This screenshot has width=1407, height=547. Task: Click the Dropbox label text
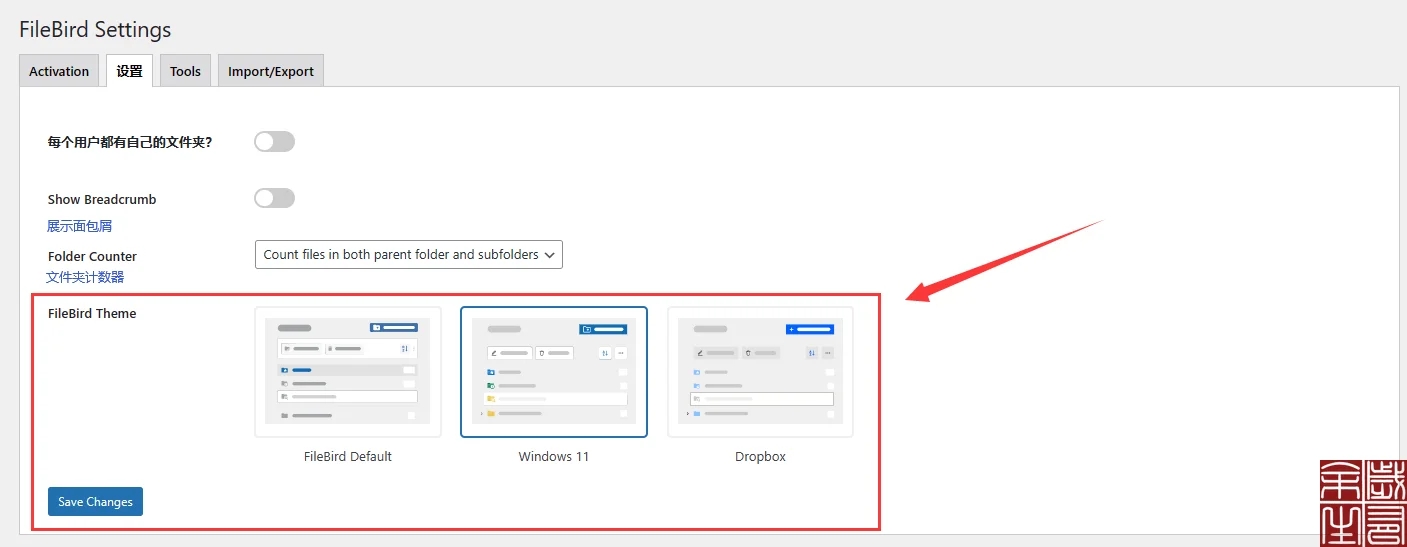(760, 456)
